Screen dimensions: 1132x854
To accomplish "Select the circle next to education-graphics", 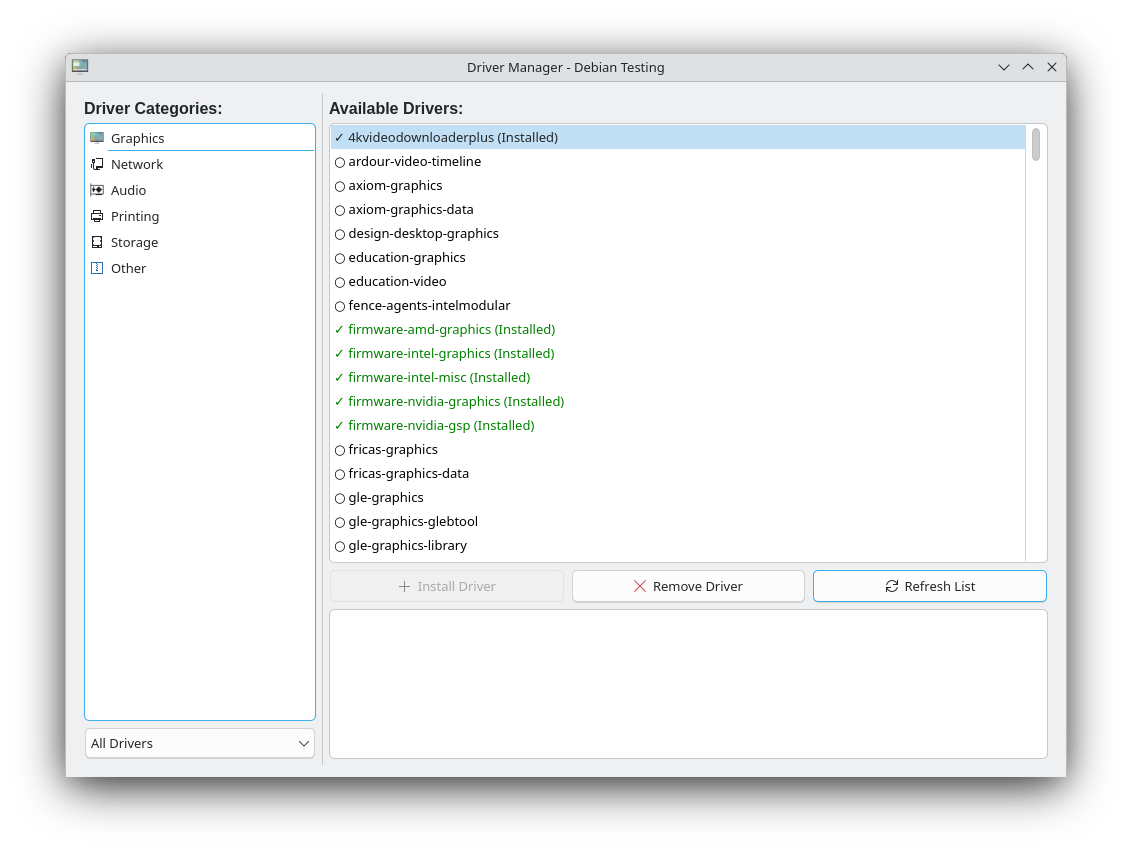I will click(340, 258).
